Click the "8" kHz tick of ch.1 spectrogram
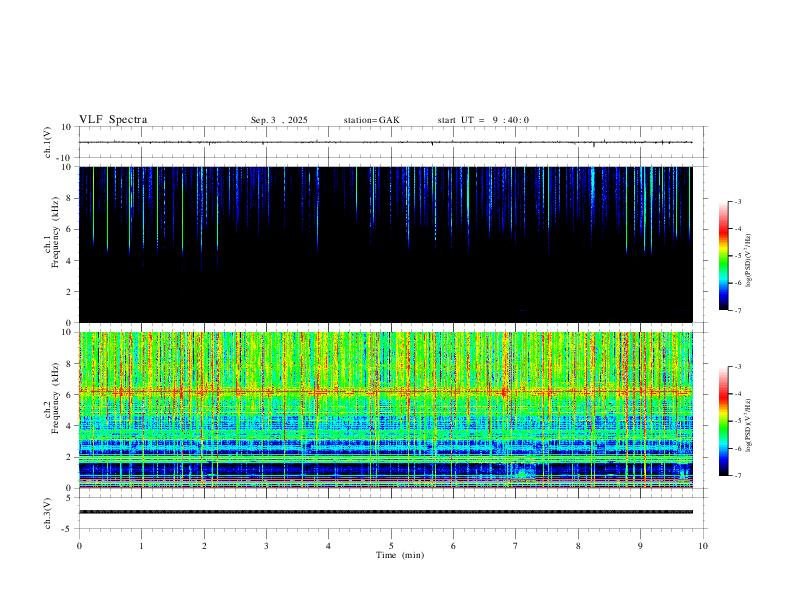Viewport: 792px width, 612px height. pyautogui.click(x=69, y=198)
